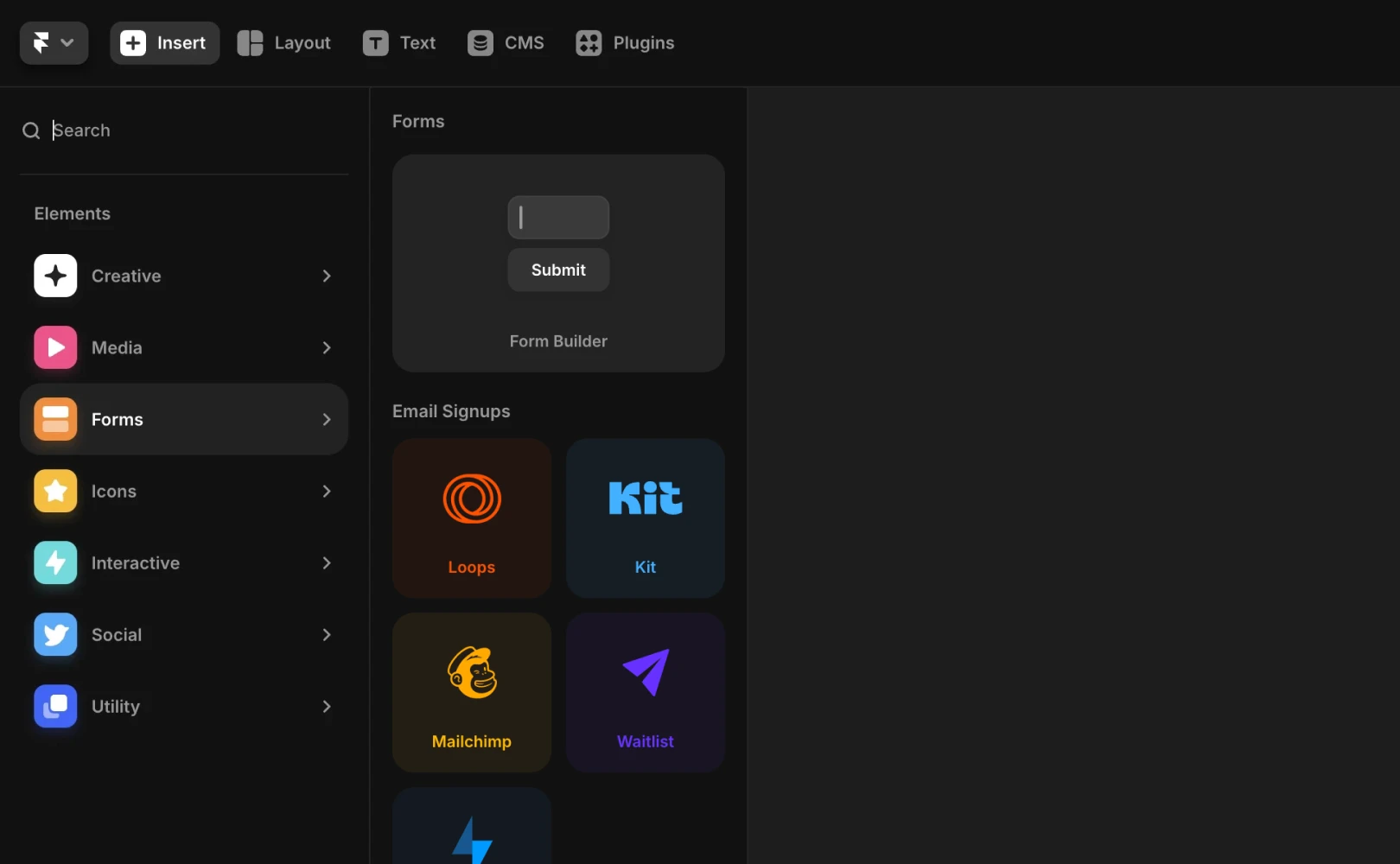Select the Media category label
This screenshot has height=864, width=1400.
point(117,347)
